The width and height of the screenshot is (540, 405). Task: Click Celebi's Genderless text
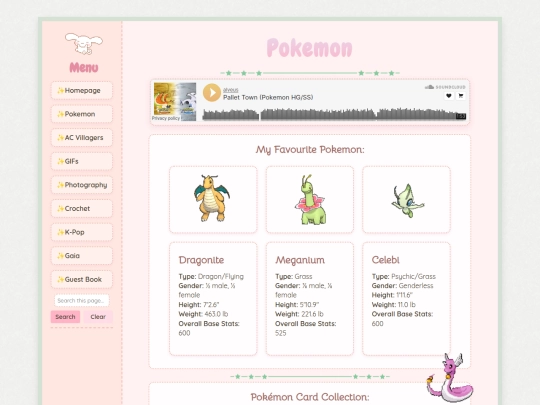tap(416, 286)
